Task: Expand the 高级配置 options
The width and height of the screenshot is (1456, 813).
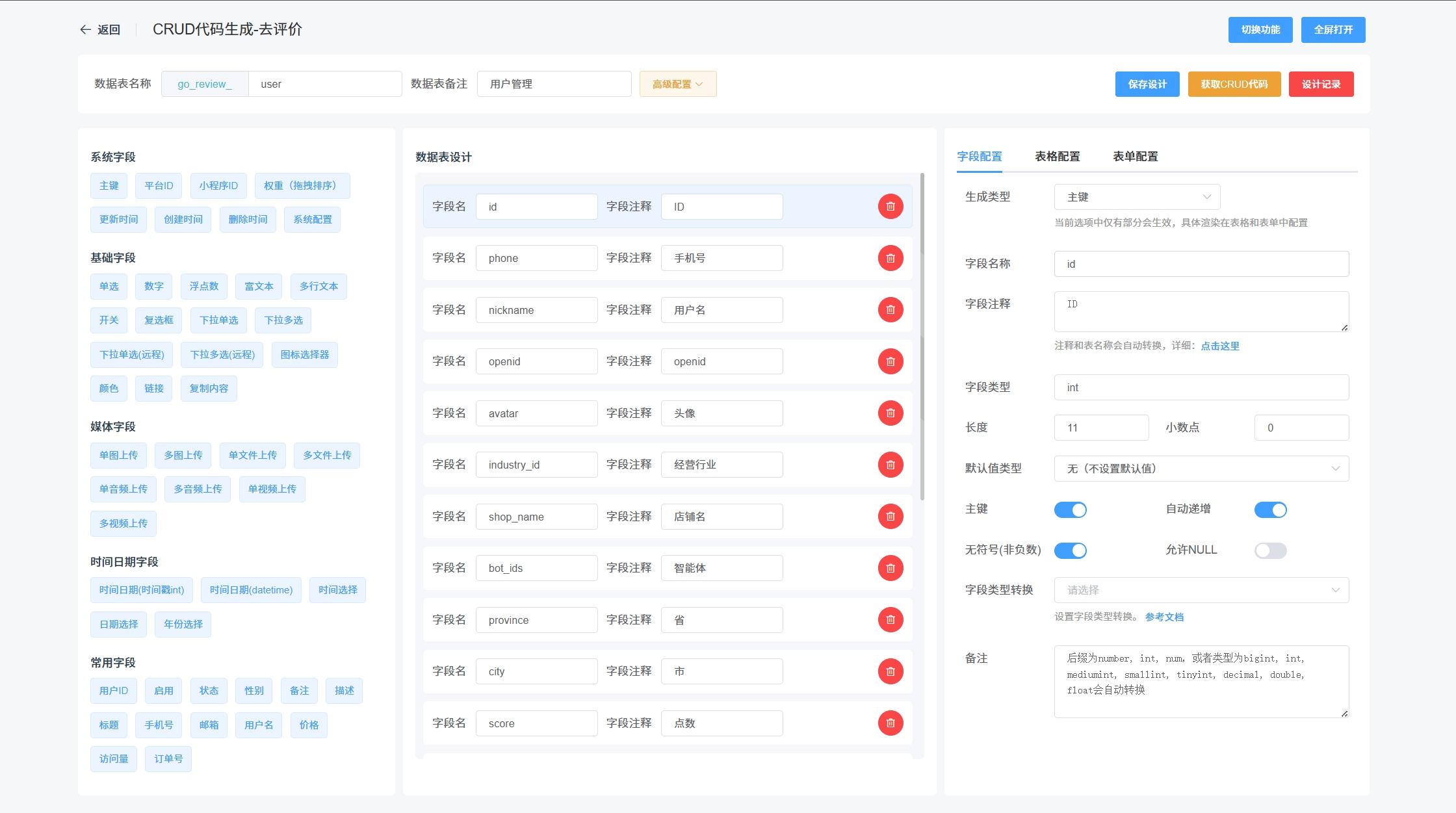Action: pos(677,83)
